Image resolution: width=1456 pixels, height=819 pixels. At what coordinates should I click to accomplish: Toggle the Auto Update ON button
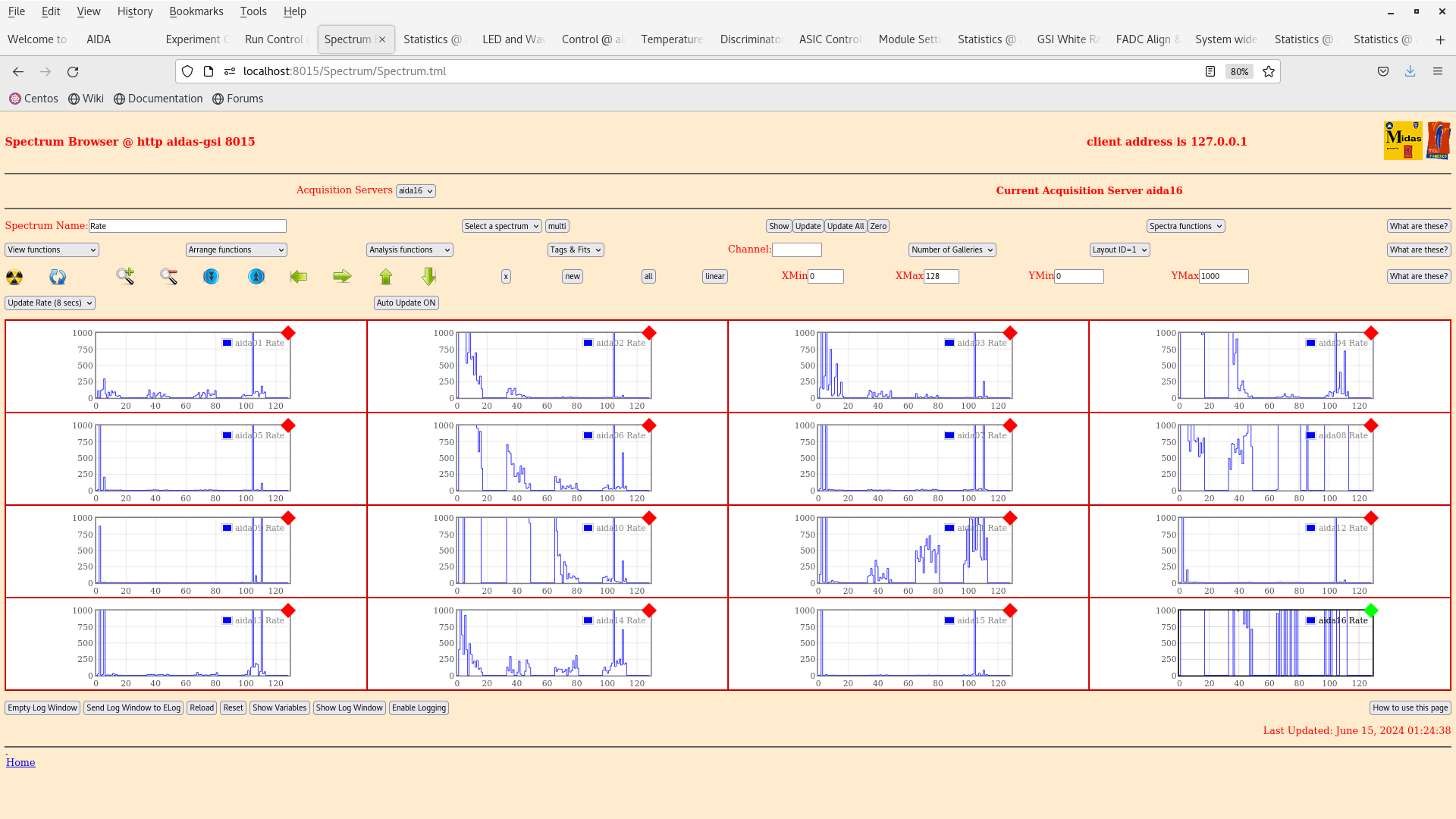pos(406,303)
